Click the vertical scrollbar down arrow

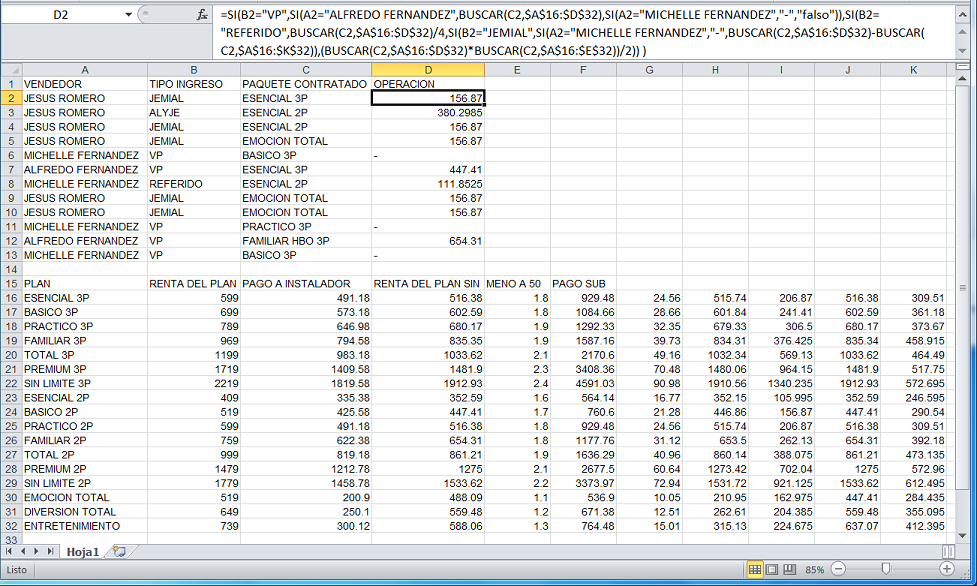click(x=962, y=535)
